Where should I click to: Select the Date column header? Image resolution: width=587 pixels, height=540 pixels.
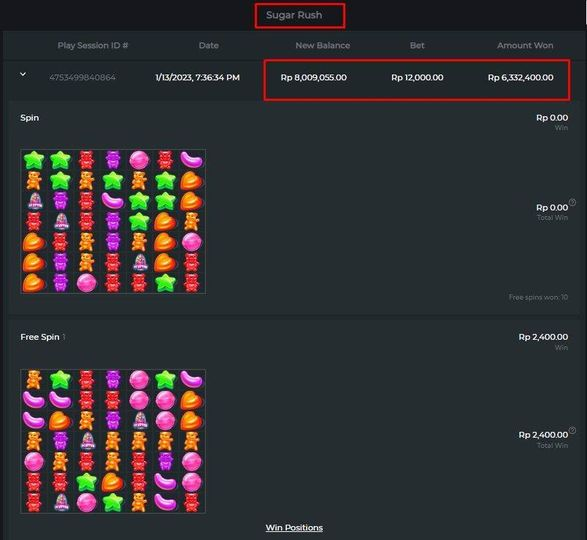[209, 45]
